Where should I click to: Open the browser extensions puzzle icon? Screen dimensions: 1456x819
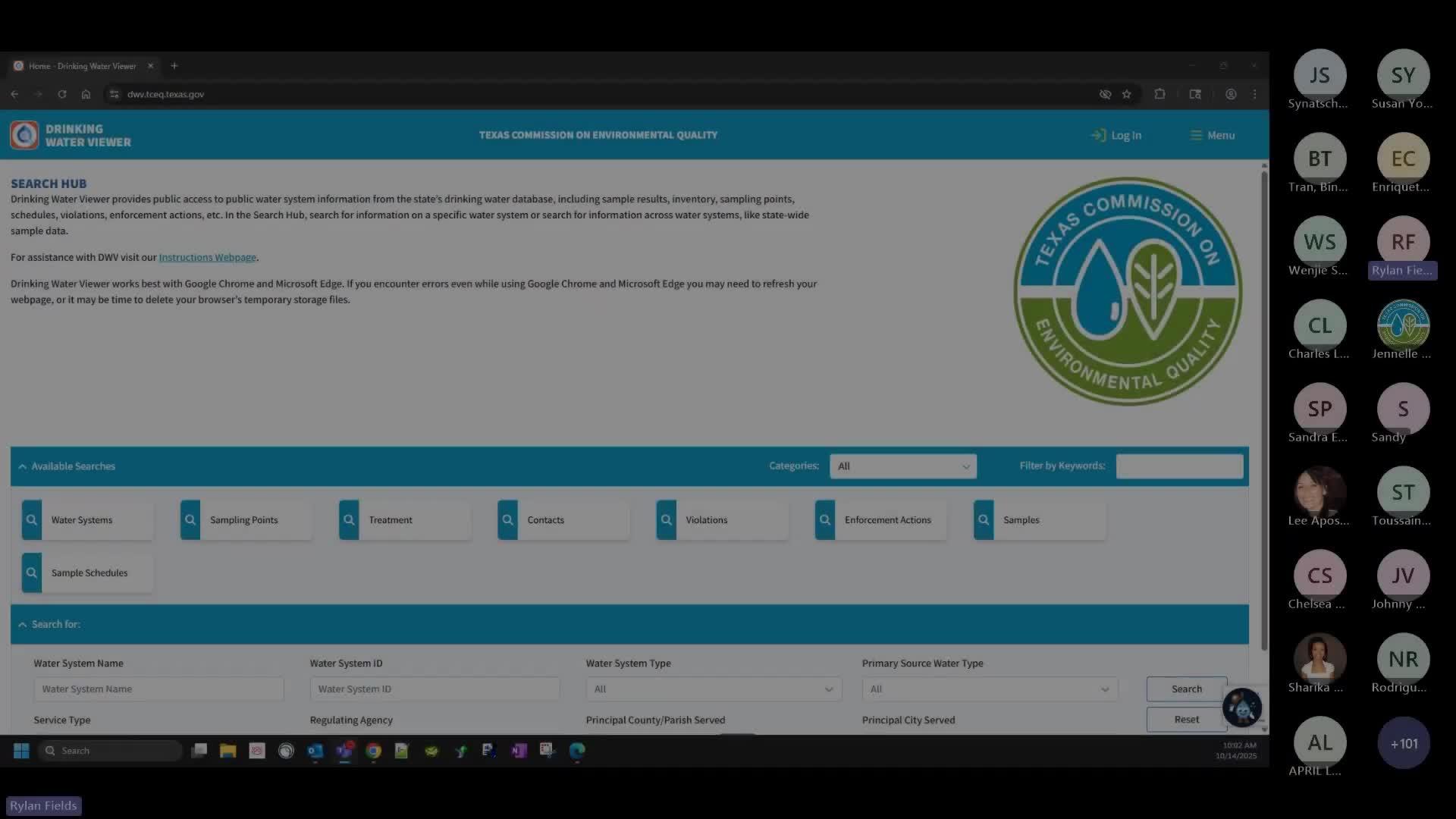(1160, 94)
